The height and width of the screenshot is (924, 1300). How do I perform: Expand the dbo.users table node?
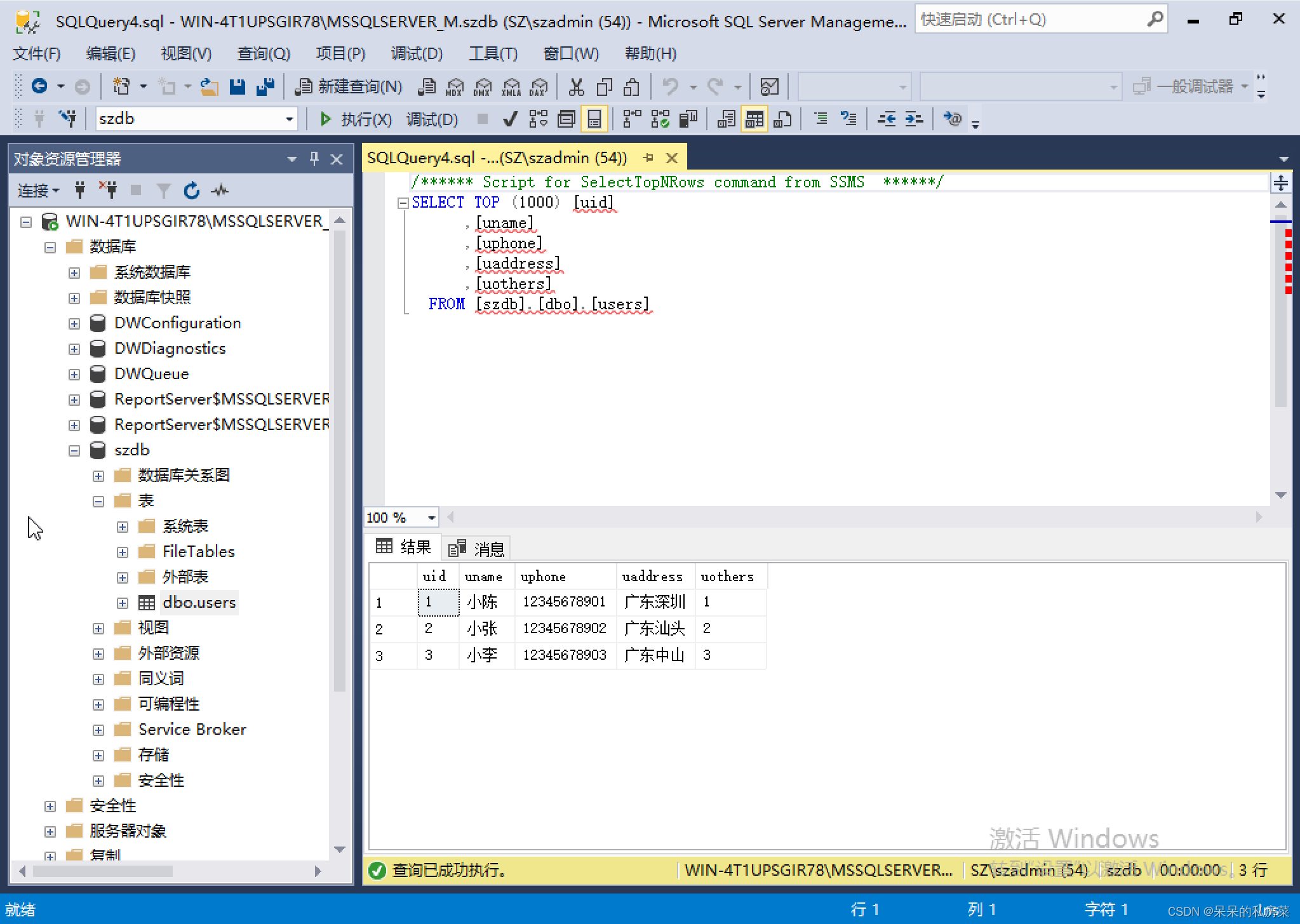pyautogui.click(x=123, y=603)
